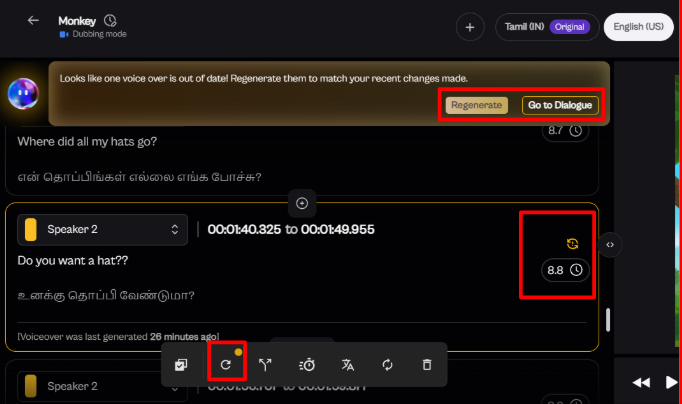Click the split dialogue icon in toolbar
682x404 pixels.
pos(266,366)
